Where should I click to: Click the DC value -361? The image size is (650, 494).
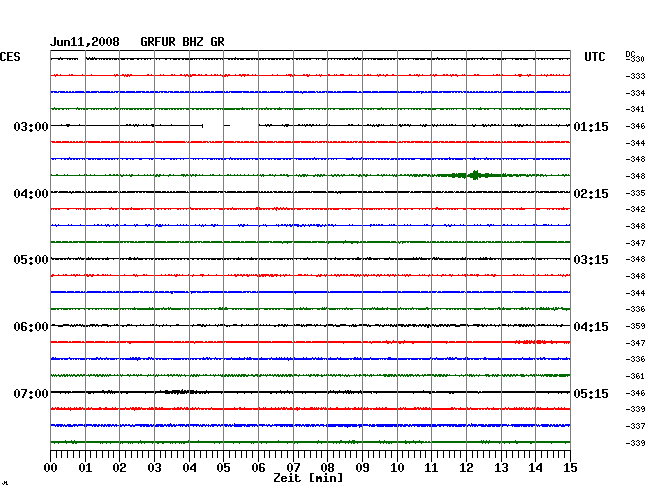[x=635, y=376]
